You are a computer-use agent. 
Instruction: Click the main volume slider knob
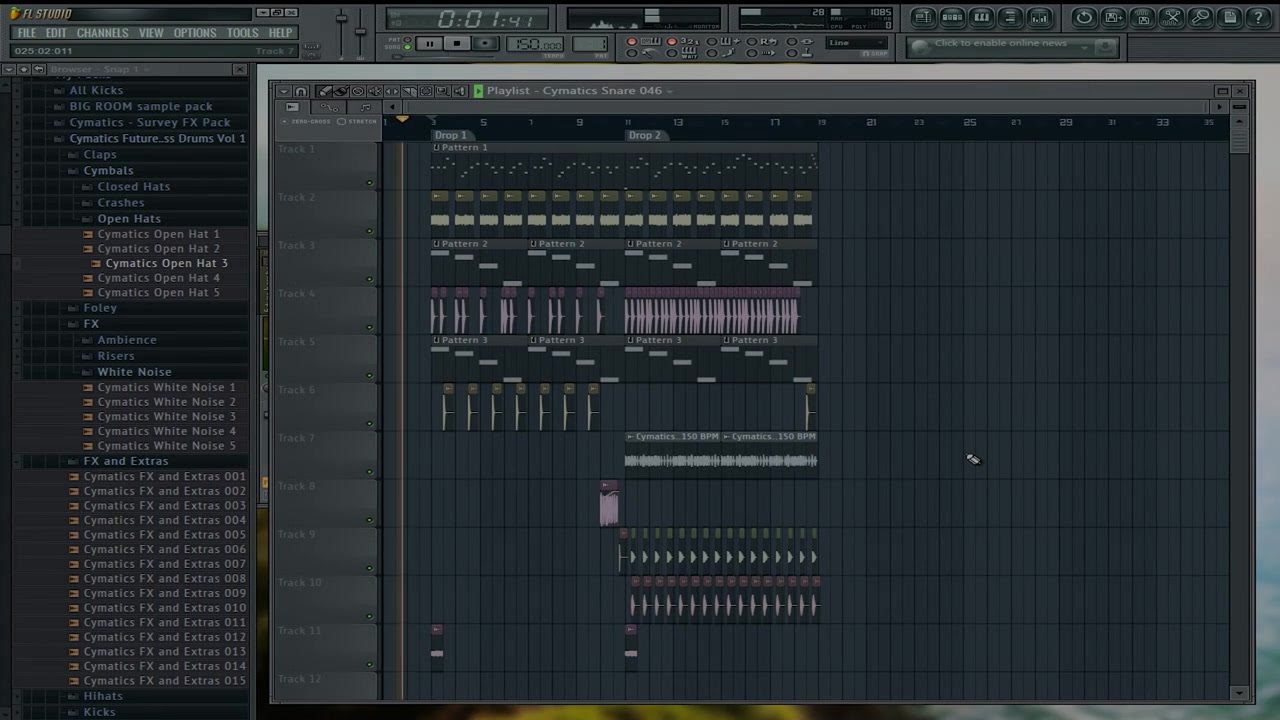tap(341, 18)
